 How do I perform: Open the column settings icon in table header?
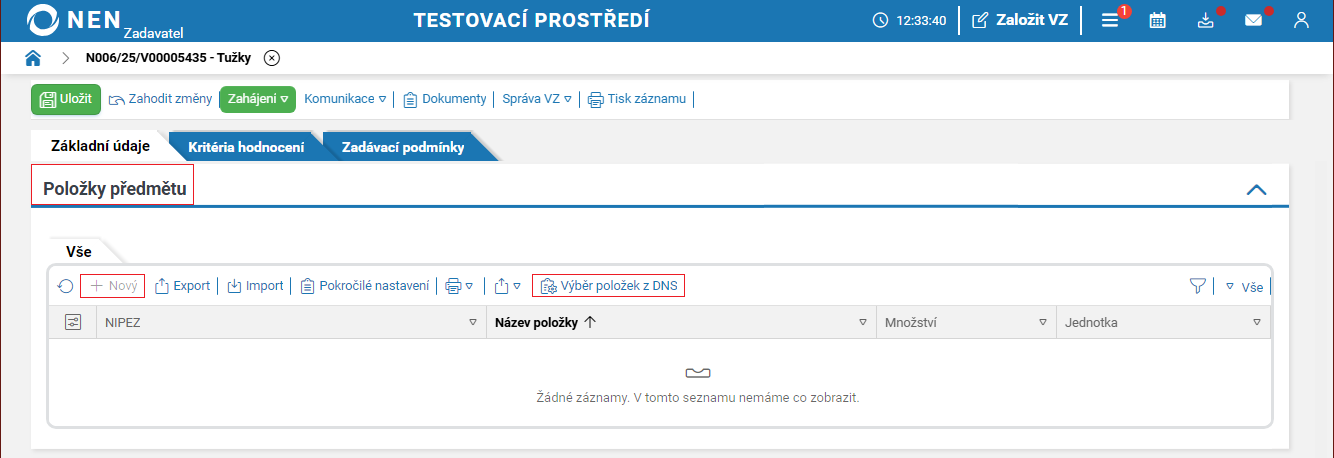[x=72, y=322]
